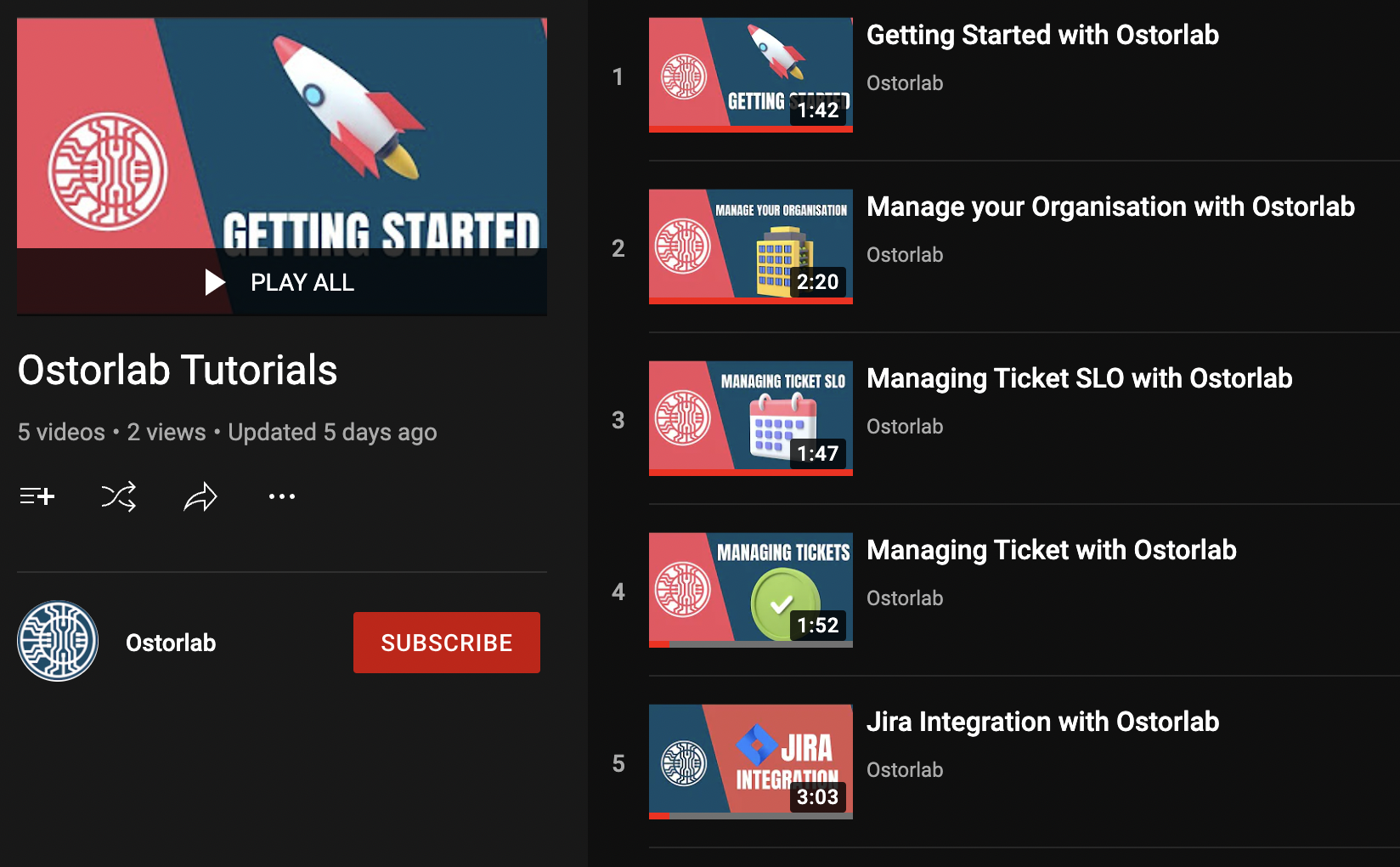
Task: Share the playlist using arrow icon
Action: click(x=200, y=496)
